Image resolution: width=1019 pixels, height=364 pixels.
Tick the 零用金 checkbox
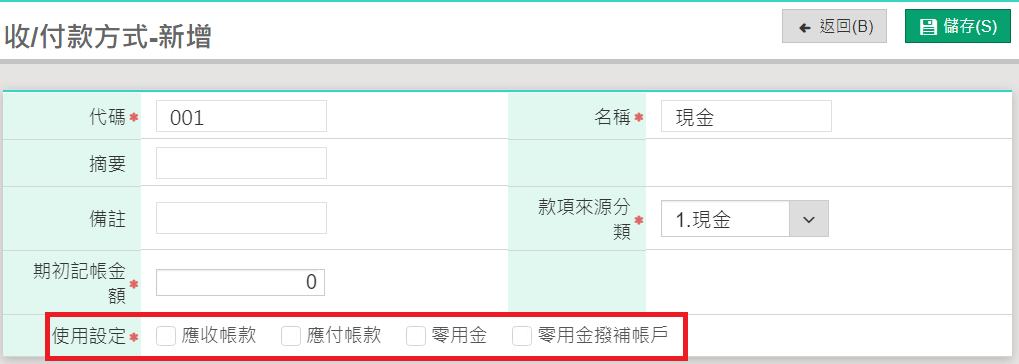(x=415, y=335)
